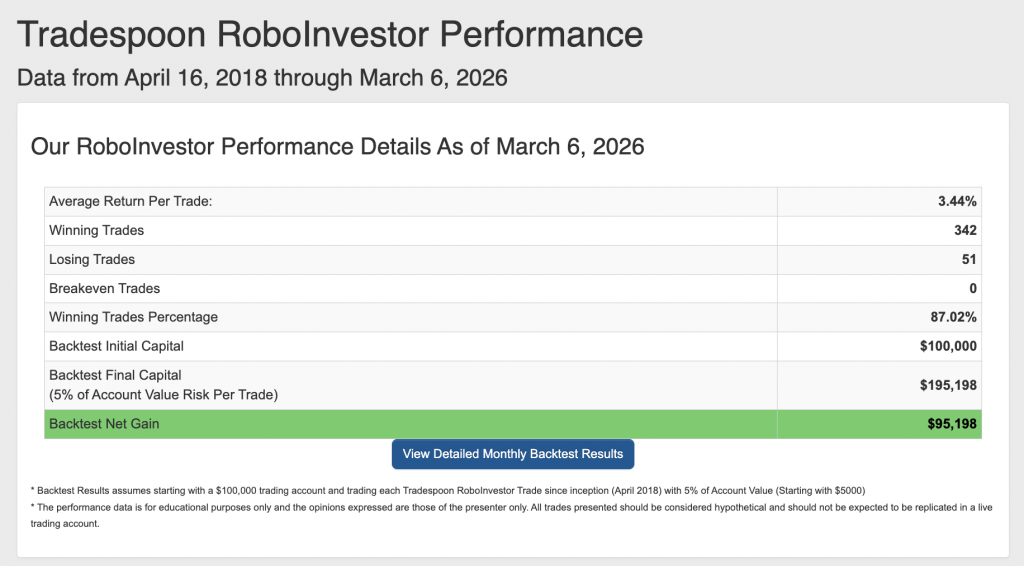This screenshot has width=1024, height=566.
Task: Click the Winning Trades Percentage label
Action: click(133, 318)
